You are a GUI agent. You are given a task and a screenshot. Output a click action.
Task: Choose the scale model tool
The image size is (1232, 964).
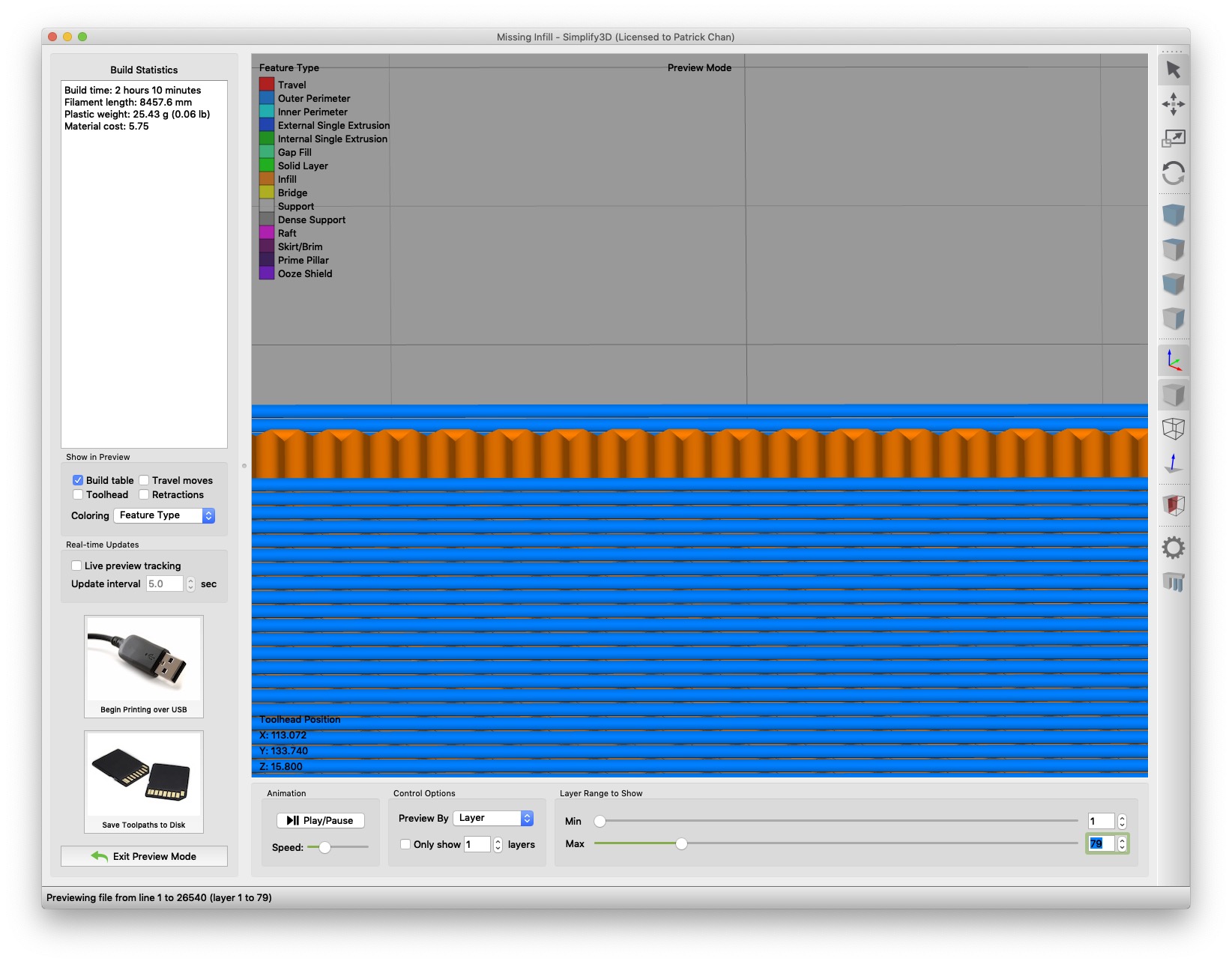click(x=1173, y=139)
